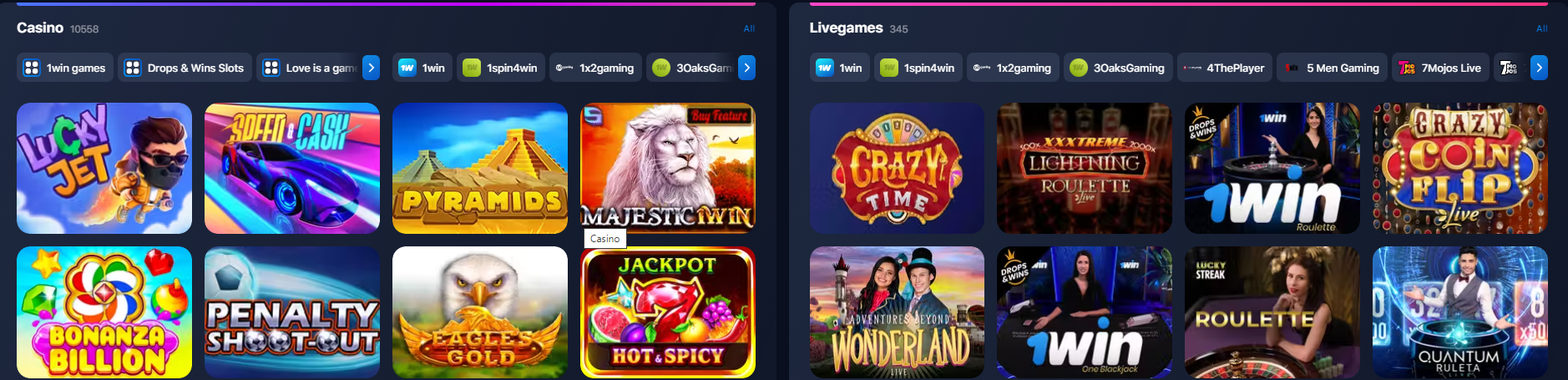The image size is (1568, 380).
Task: Choose 1win provider in Casino row
Action: 422,68
